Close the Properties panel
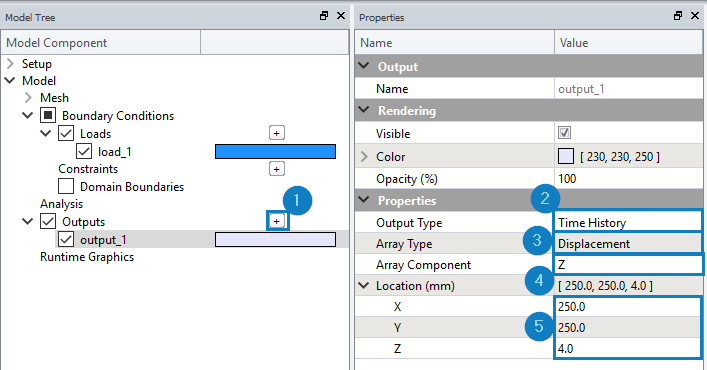Viewport: 707px width, 370px height. 695,16
